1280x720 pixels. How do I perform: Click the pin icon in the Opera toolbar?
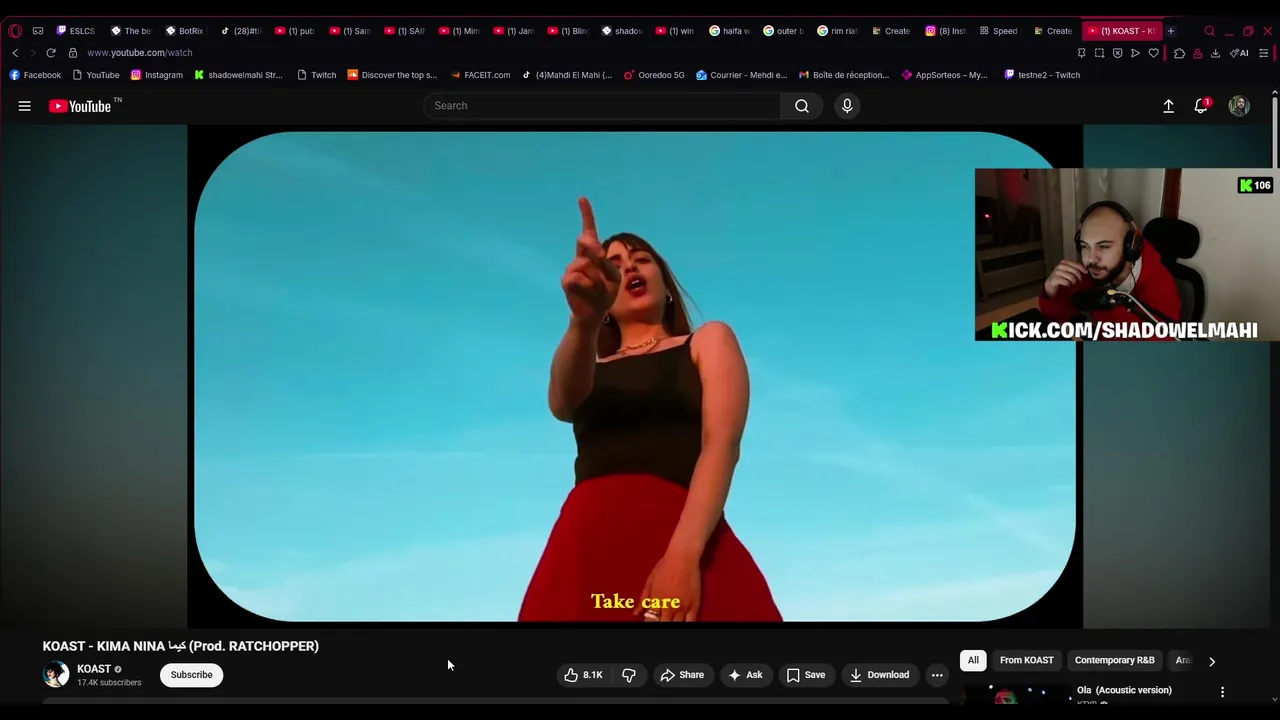[x=1081, y=53]
